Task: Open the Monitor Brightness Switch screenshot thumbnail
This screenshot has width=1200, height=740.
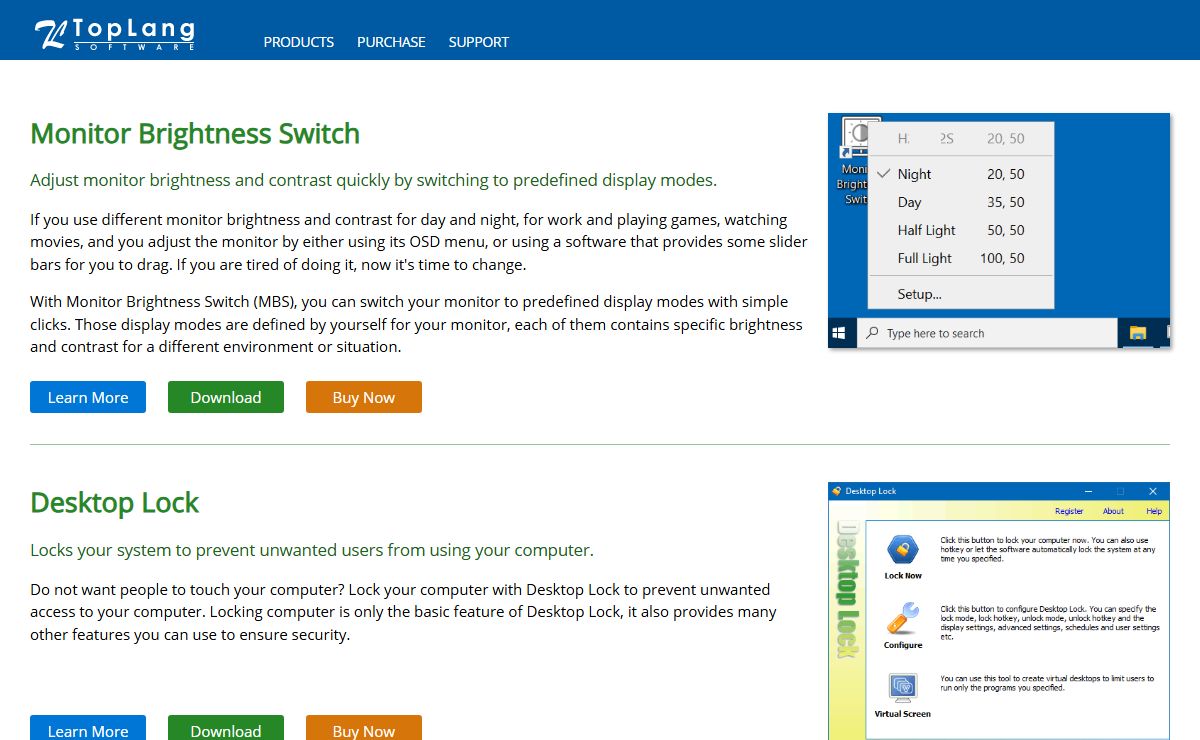Action: pos(999,230)
